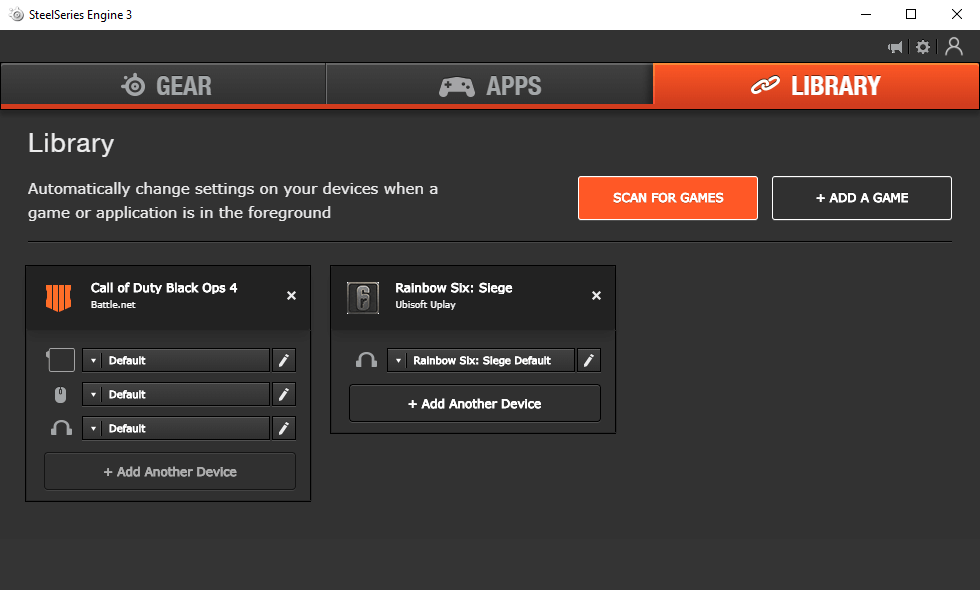Screen dimensions: 980x590
Task: Edit the mouse config for Call of Duty
Action: coord(284,394)
